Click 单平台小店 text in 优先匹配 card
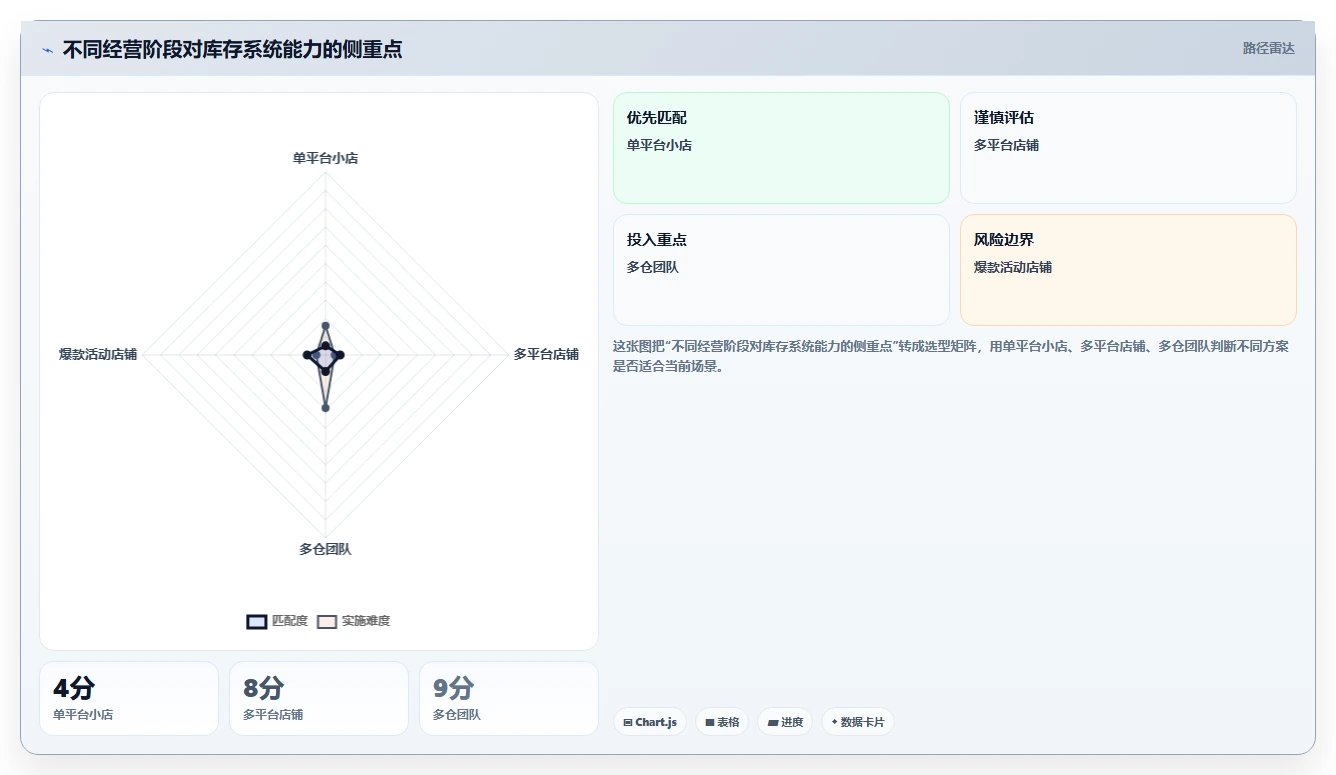 [x=659, y=145]
